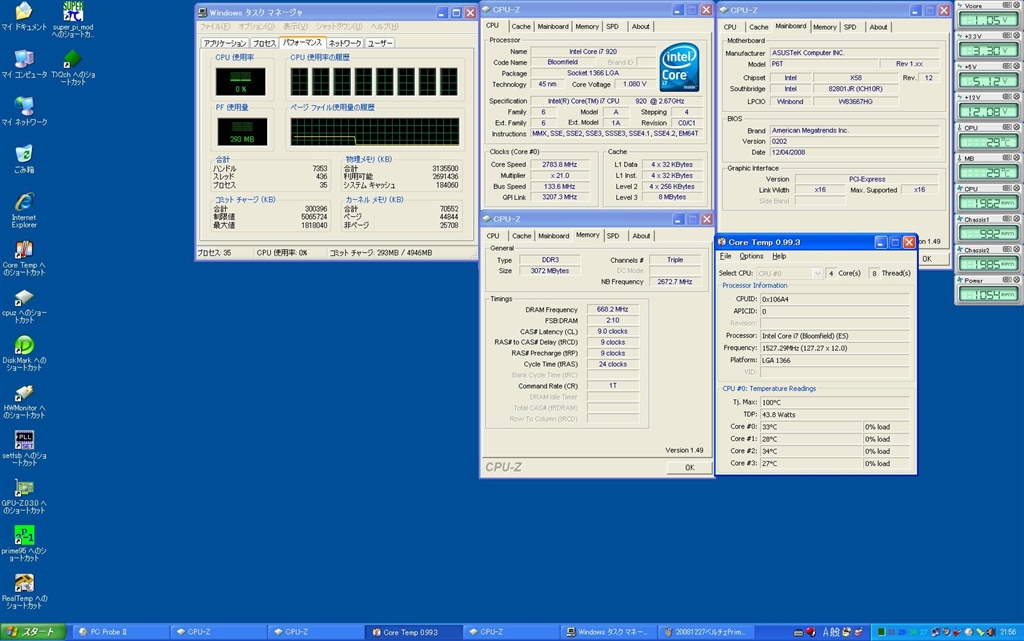Click the Core #0 33°C temperature reading
Screen dimensions: 1024x641
click(x=812, y=427)
